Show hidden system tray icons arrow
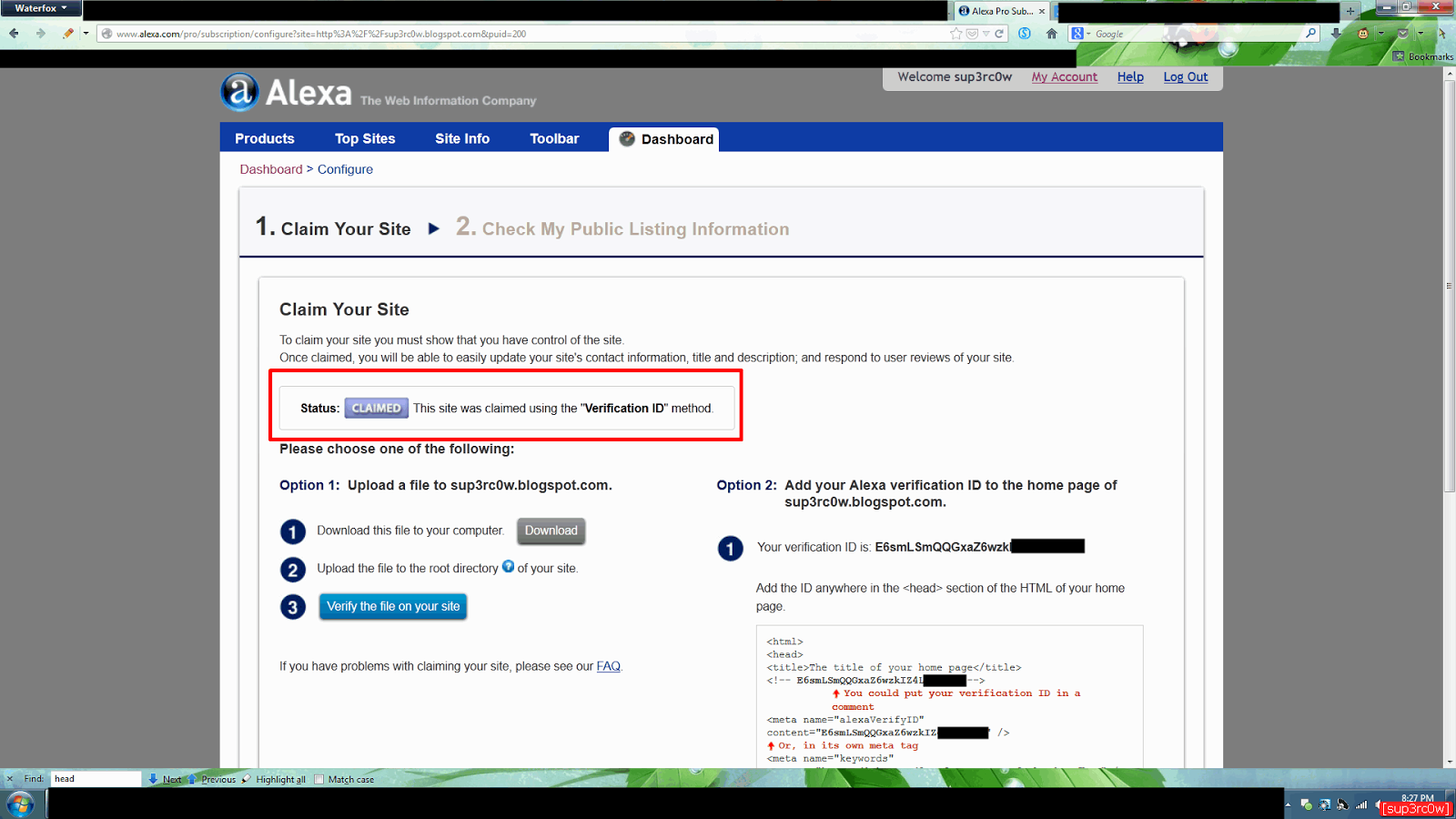Screen dimensions: 1456x819 pyautogui.click(x=1288, y=804)
